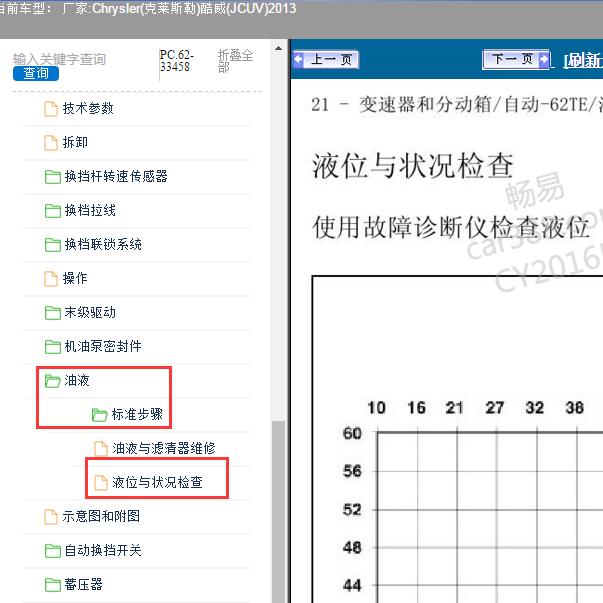Click folder icon beside 自动换挡开关
603x603 pixels.
coord(53,551)
